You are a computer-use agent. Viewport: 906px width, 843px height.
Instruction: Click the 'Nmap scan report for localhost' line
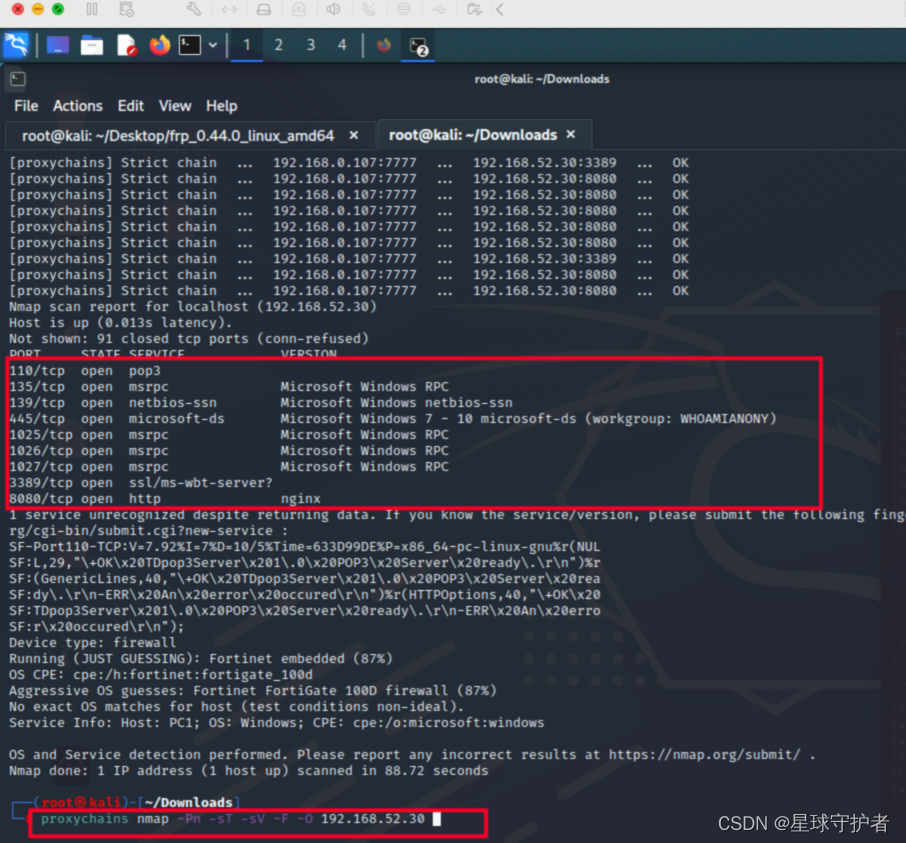click(x=193, y=306)
